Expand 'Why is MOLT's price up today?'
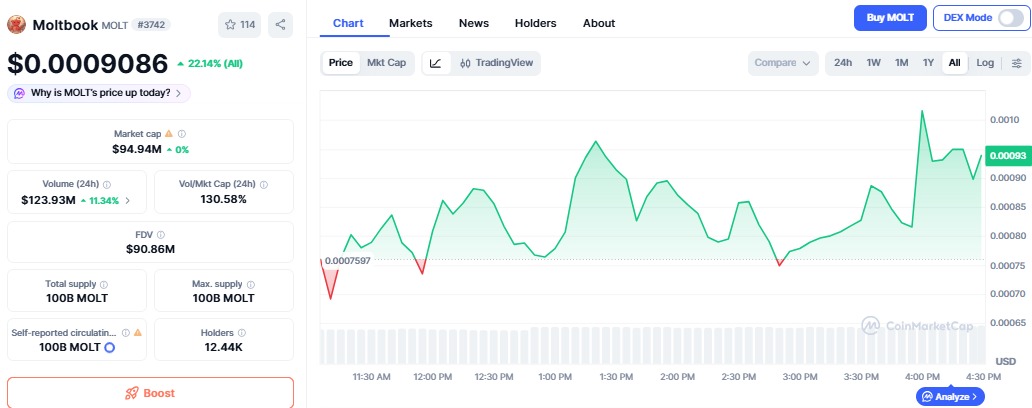Screen dimensions: 1032x408 pos(99,93)
